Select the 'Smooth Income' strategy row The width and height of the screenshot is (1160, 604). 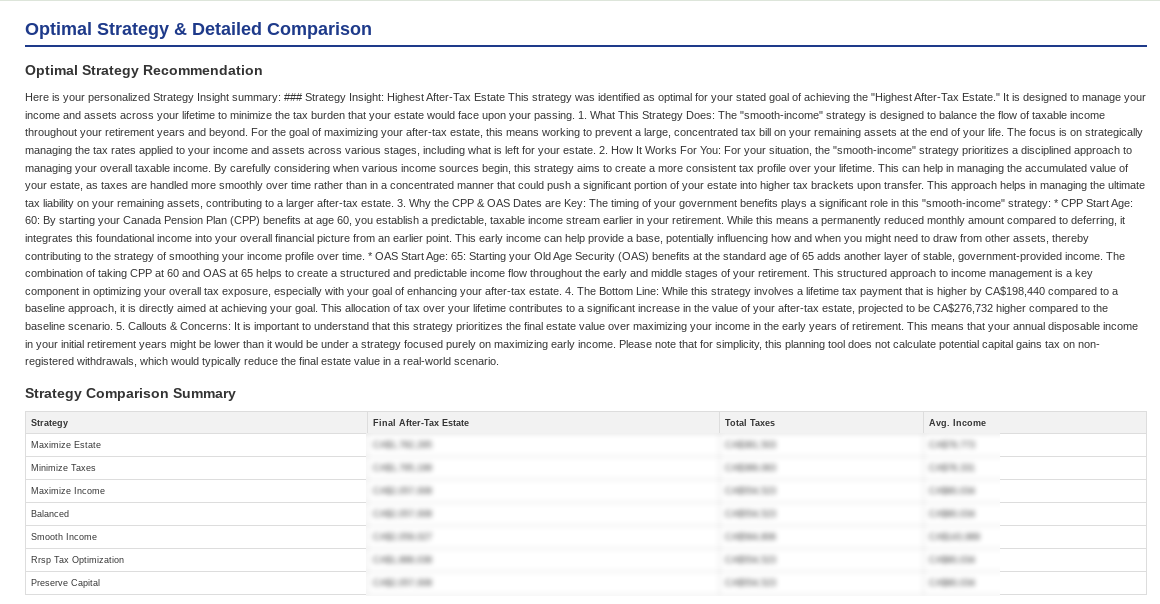coord(63,537)
